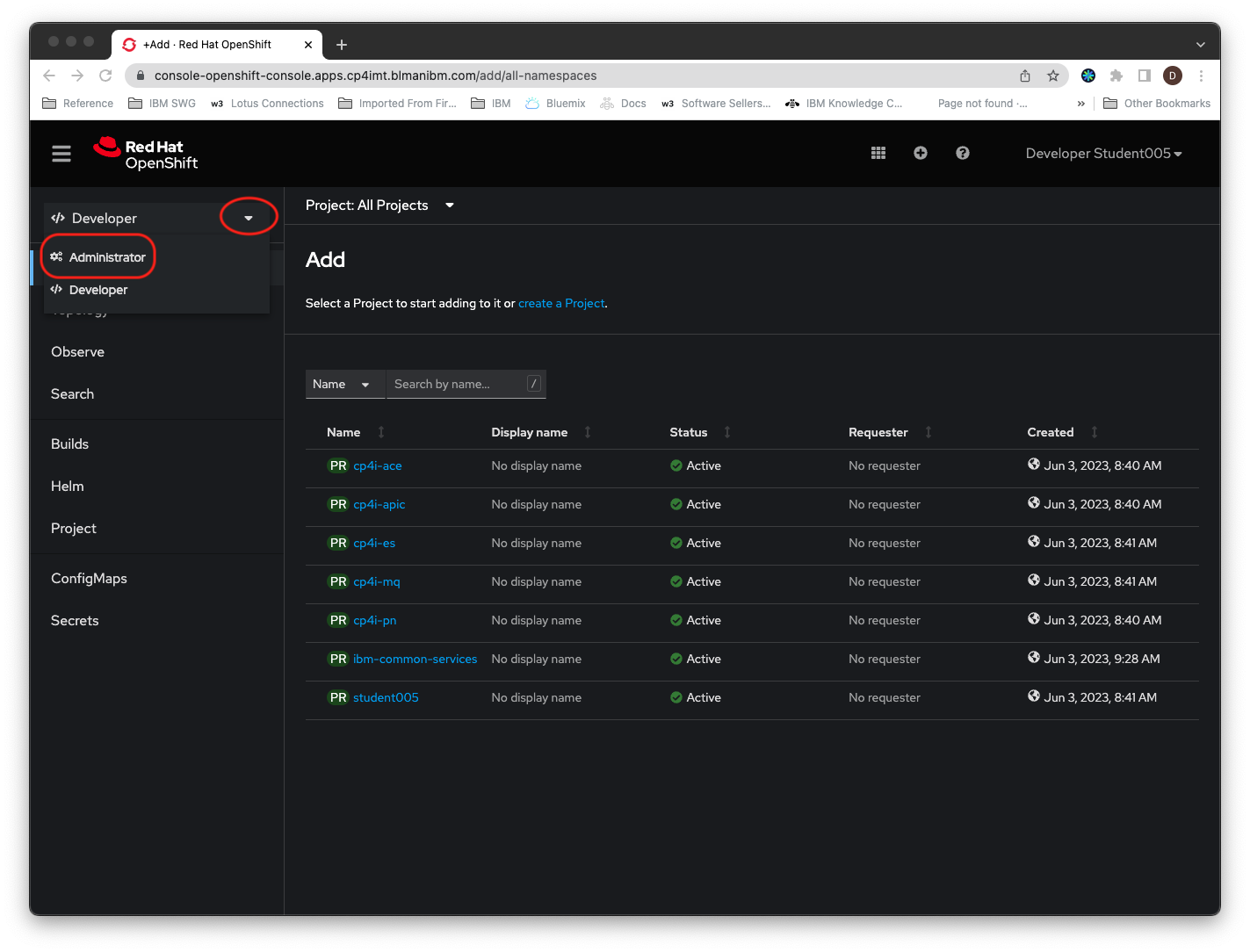Screen dimensions: 1250x952
Task: Click Active status of ibm-common-services row
Action: click(696, 660)
